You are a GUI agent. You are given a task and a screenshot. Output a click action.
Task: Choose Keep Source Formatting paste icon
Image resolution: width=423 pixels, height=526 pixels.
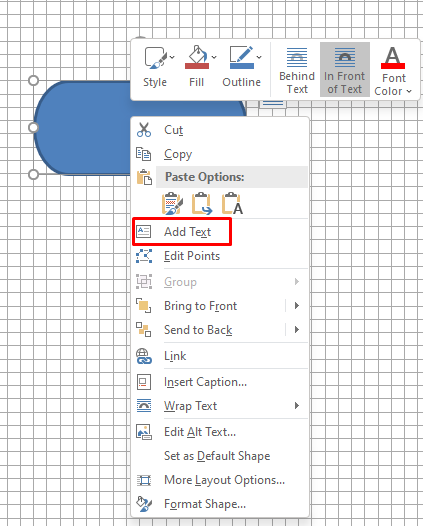pyautogui.click(x=172, y=203)
